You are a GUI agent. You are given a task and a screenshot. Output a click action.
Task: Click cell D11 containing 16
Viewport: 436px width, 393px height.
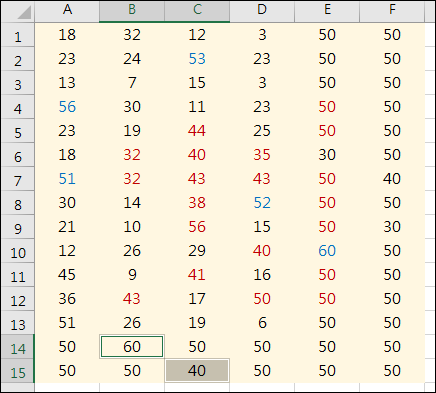(x=262, y=275)
